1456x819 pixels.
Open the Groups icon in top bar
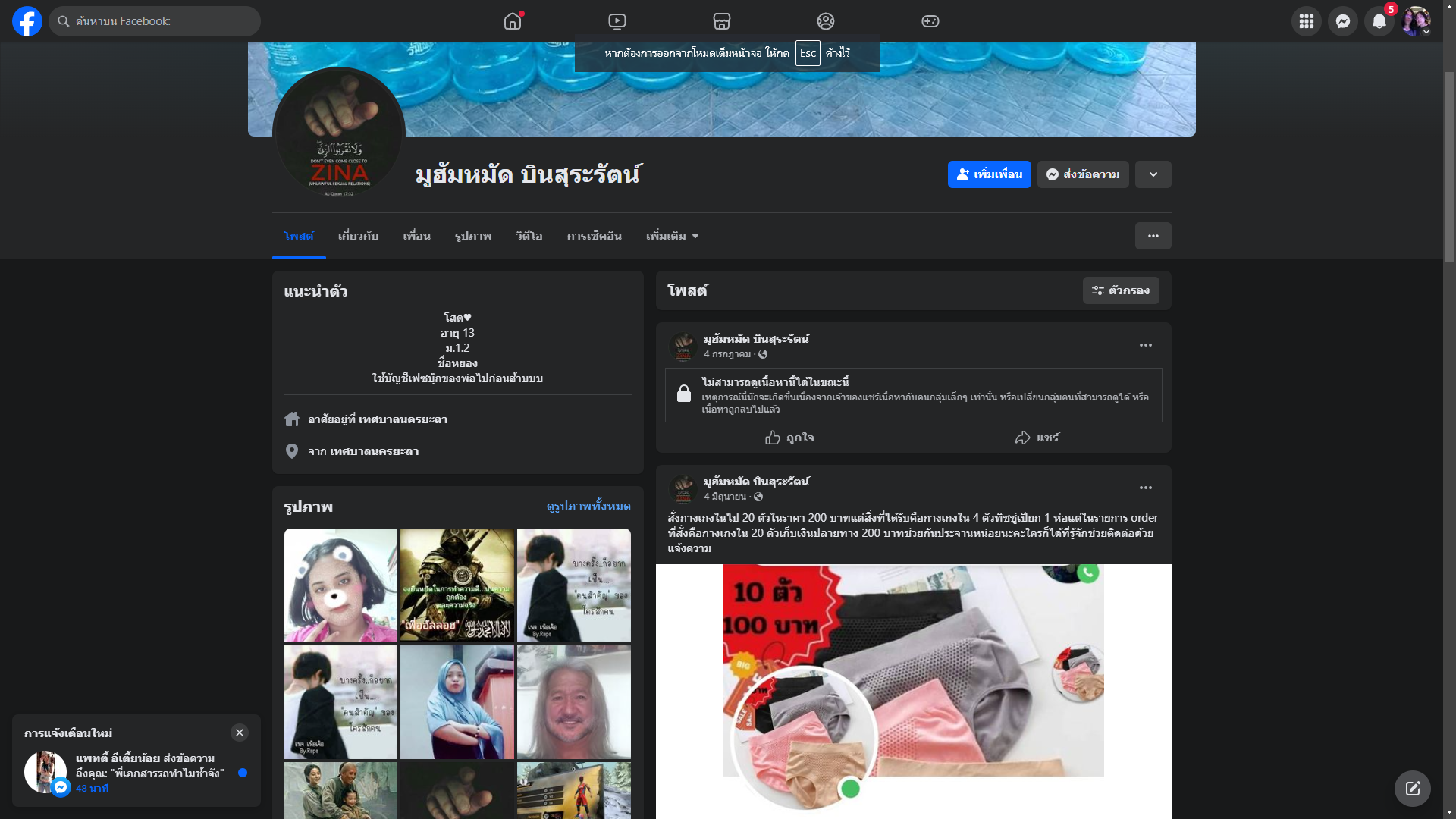coord(825,21)
